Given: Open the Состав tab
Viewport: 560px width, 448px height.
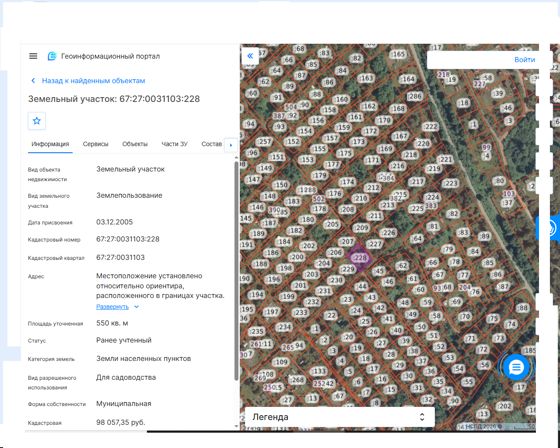Looking at the screenshot, I should 211,144.
